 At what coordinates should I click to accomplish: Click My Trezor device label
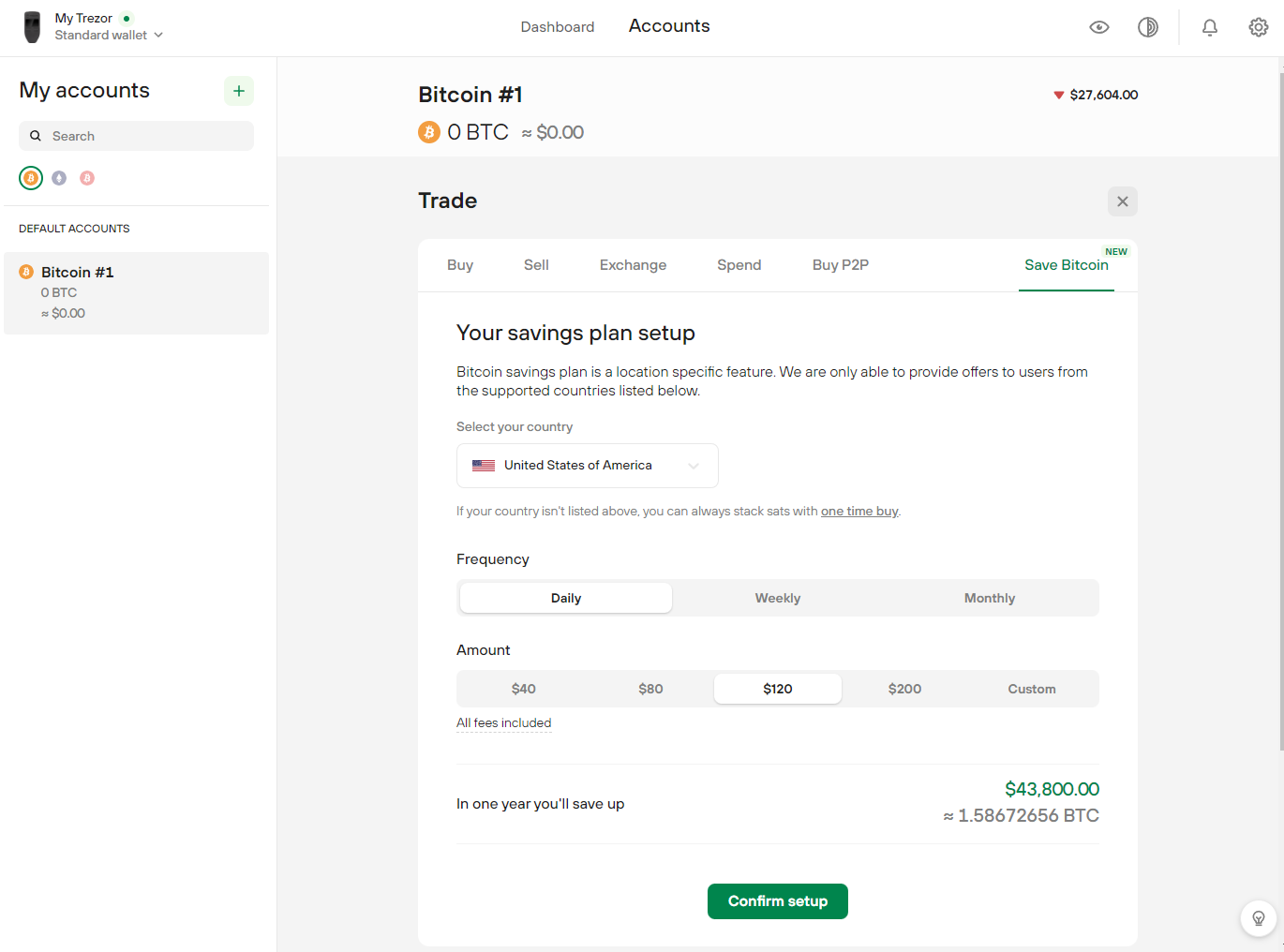(x=83, y=18)
